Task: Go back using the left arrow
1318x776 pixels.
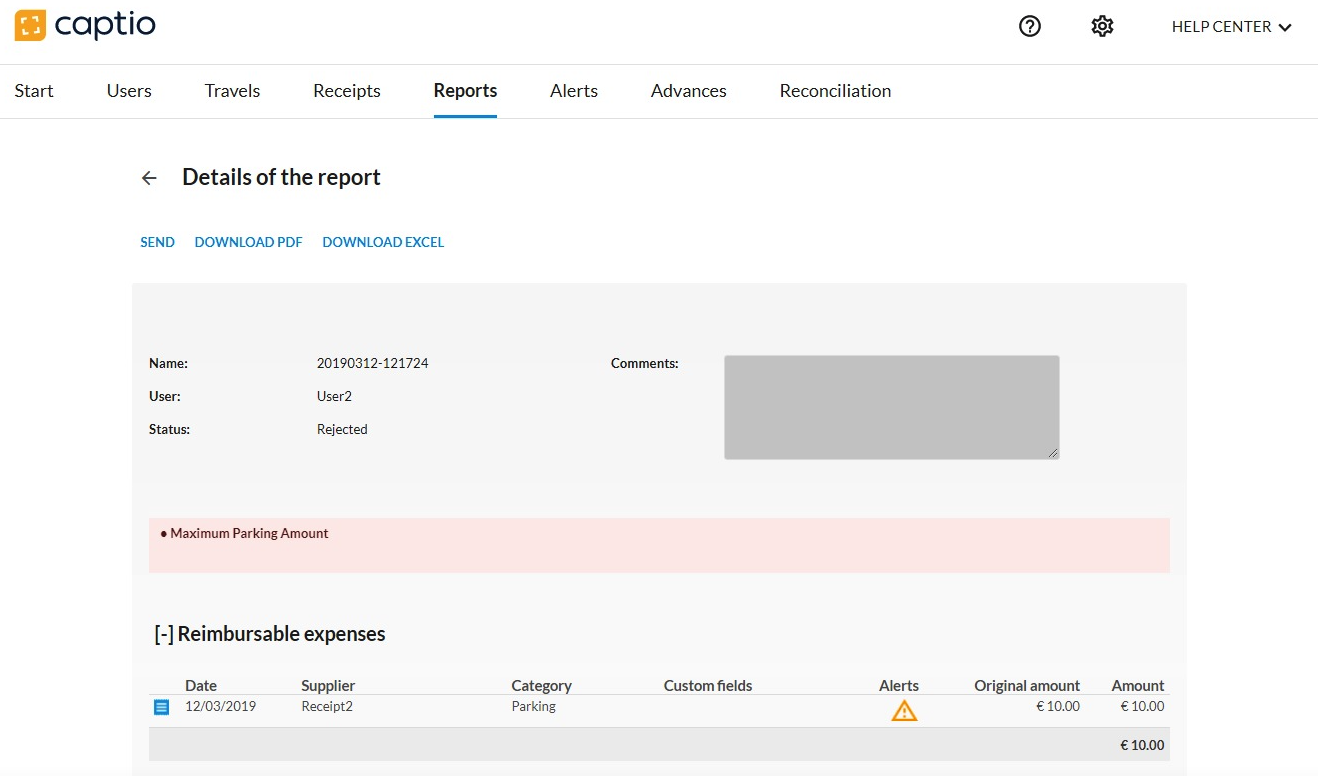Action: [x=149, y=178]
